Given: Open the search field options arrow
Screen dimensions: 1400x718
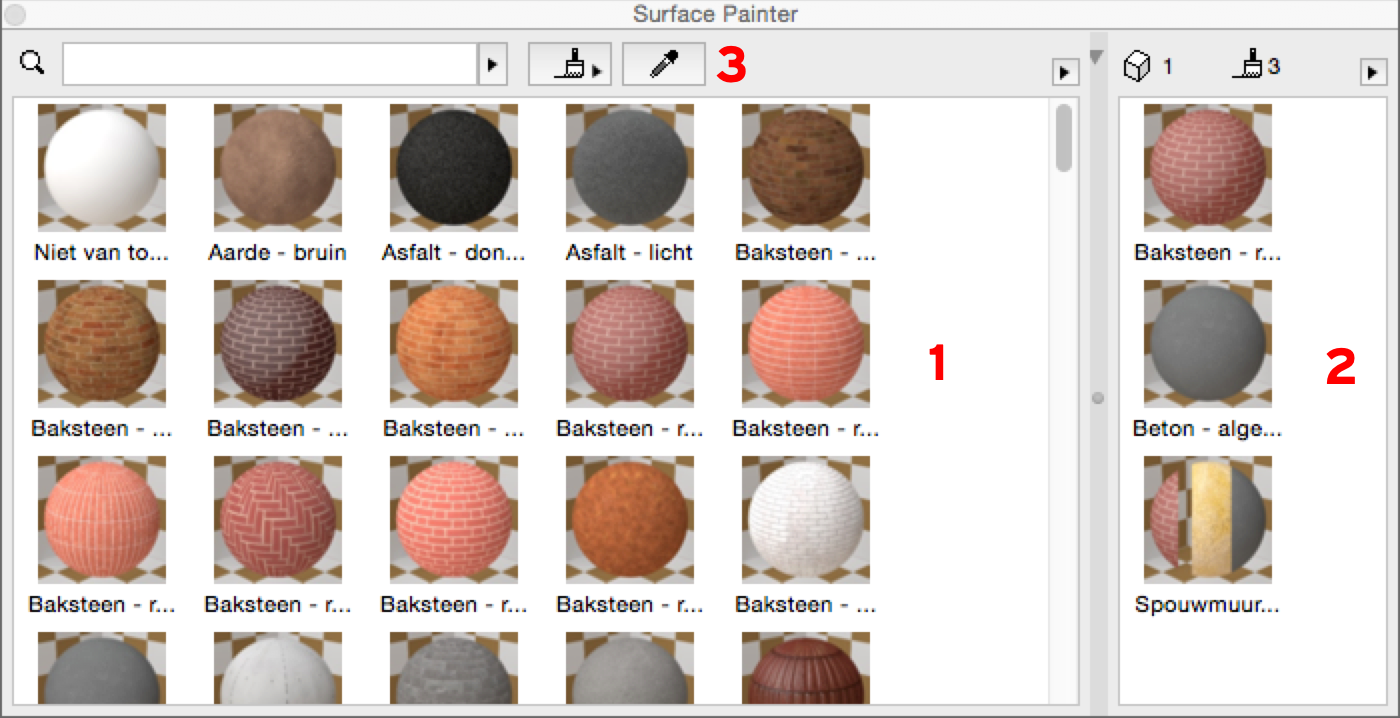Looking at the screenshot, I should pyautogui.click(x=493, y=64).
